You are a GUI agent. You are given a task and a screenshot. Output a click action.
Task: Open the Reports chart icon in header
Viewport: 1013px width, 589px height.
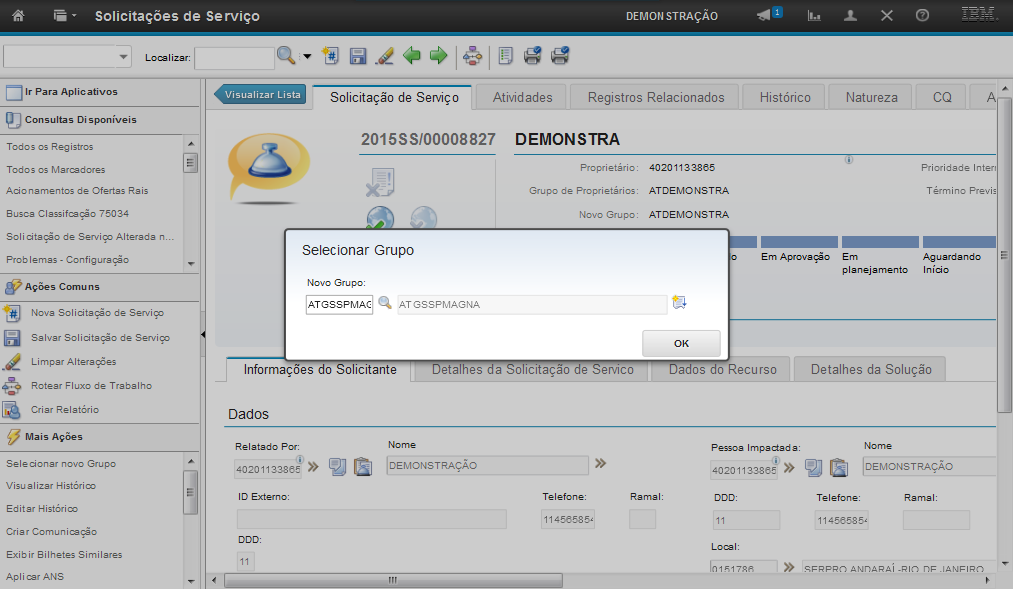click(x=815, y=16)
